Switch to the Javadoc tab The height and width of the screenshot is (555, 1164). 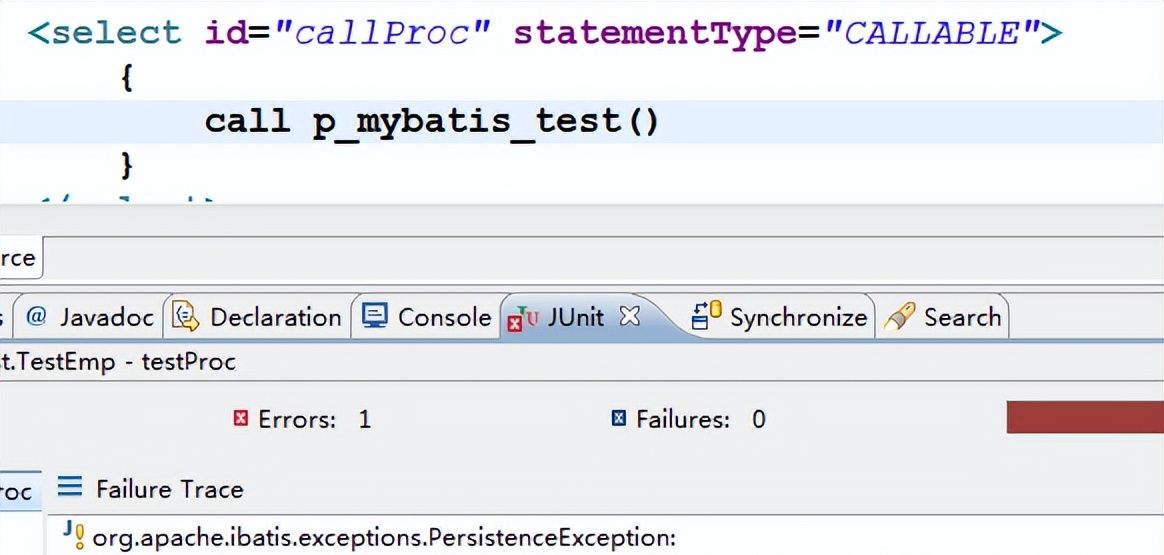point(90,317)
